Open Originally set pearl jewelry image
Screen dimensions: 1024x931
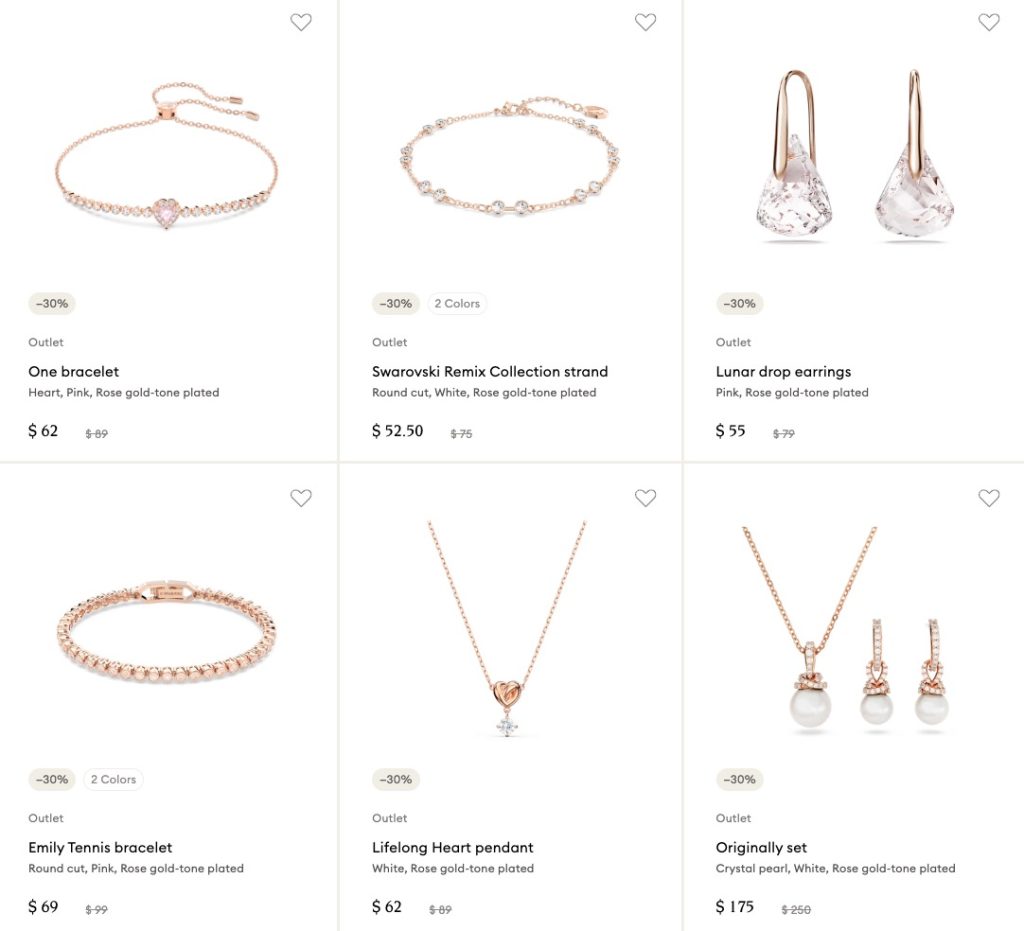pyautogui.click(x=846, y=628)
